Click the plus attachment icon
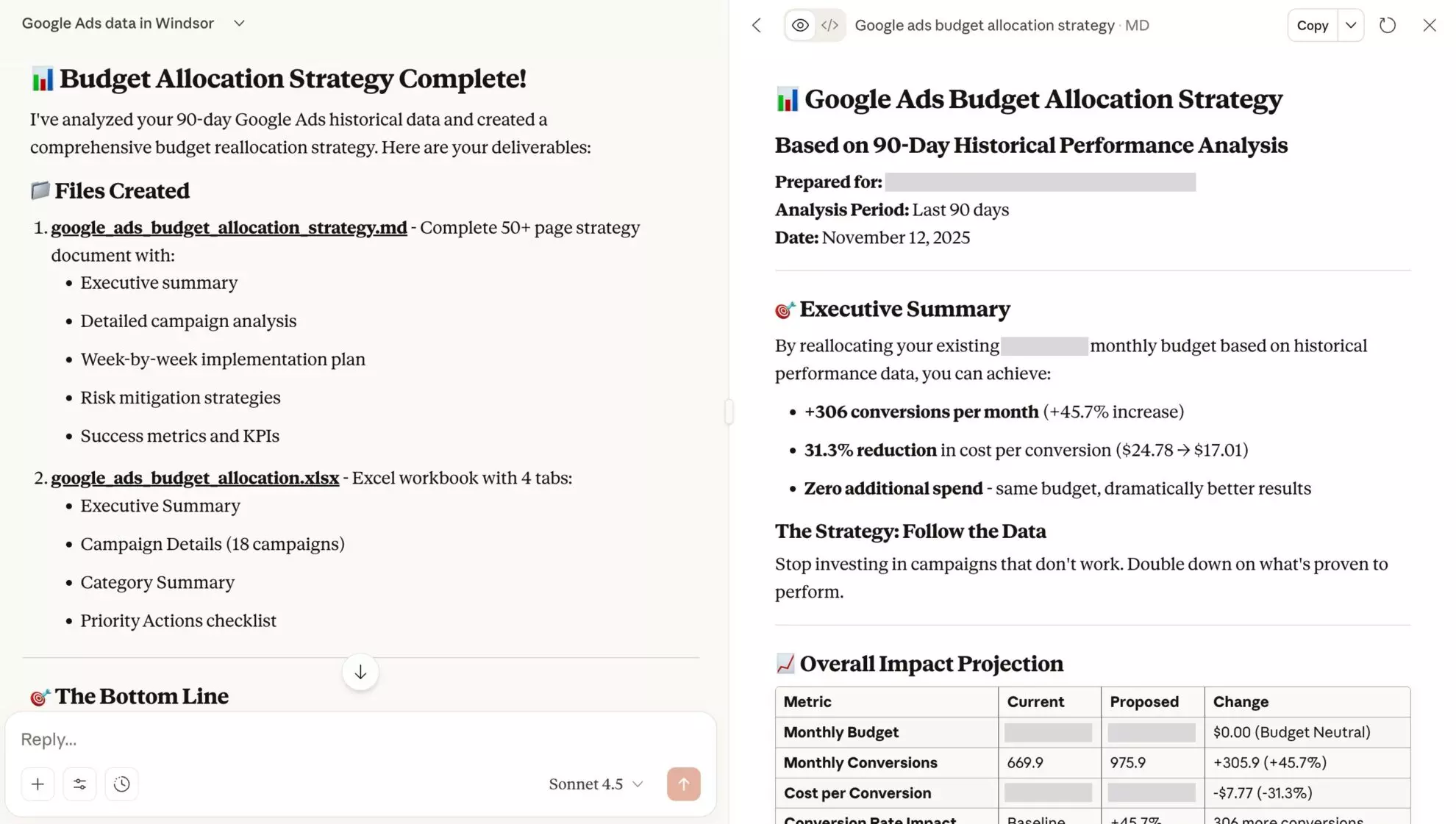This screenshot has height=824, width=1456. point(38,784)
